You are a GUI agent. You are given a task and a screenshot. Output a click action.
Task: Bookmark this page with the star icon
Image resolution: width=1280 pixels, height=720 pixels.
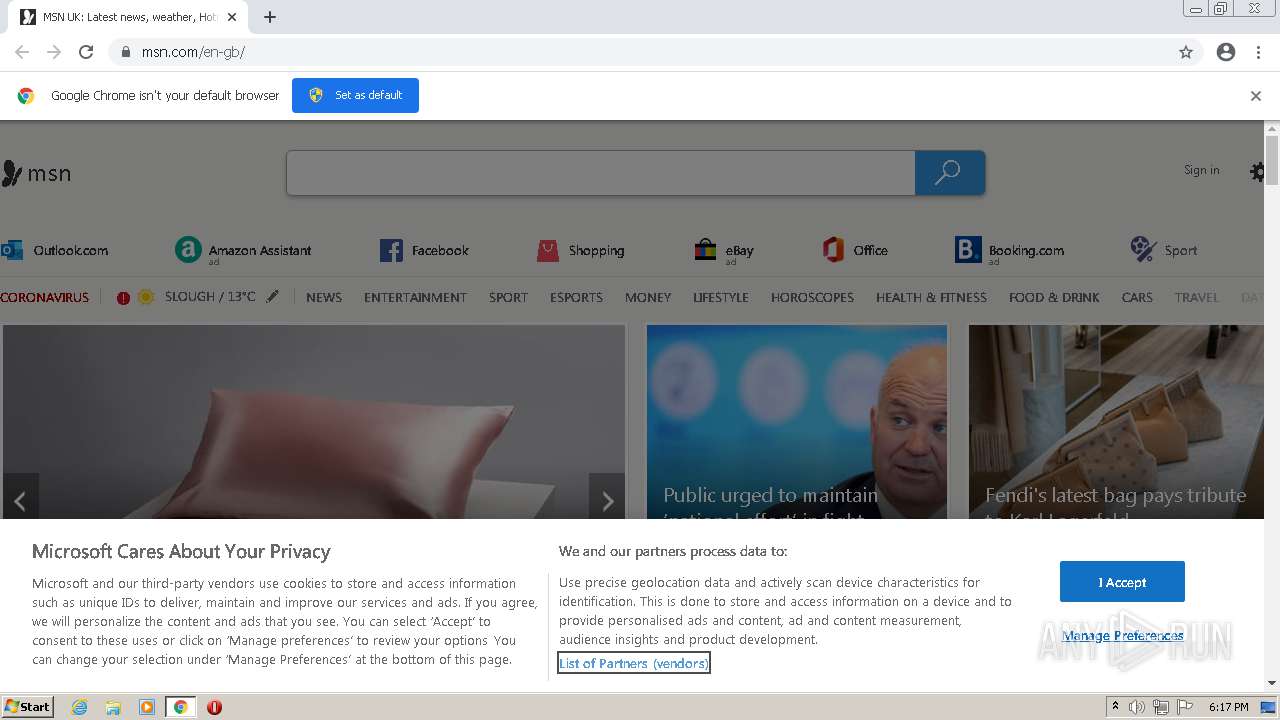pyautogui.click(x=1186, y=52)
